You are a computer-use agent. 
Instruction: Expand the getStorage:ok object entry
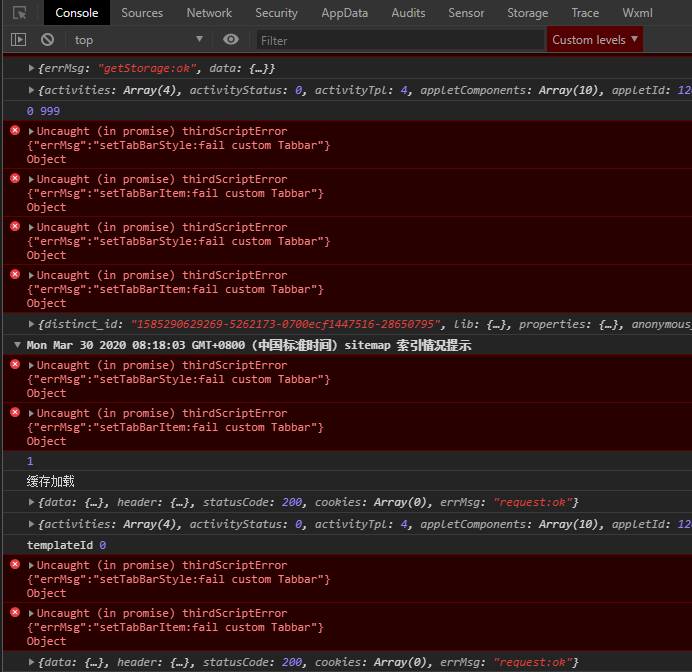click(31, 68)
